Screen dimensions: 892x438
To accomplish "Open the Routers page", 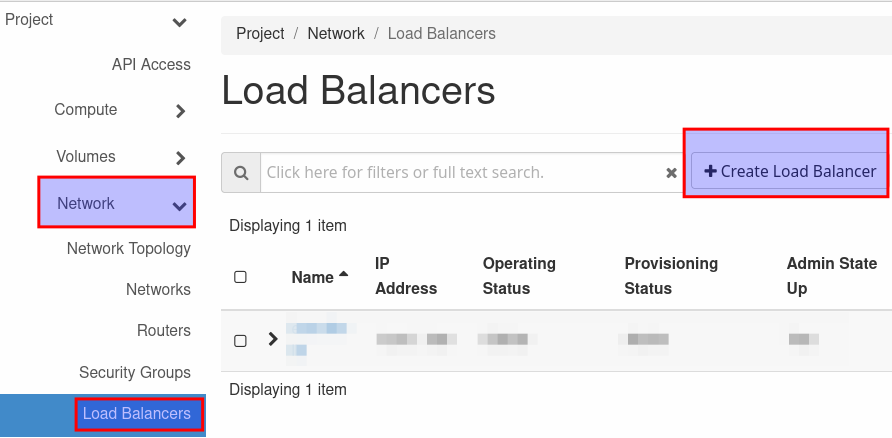I will [163, 330].
